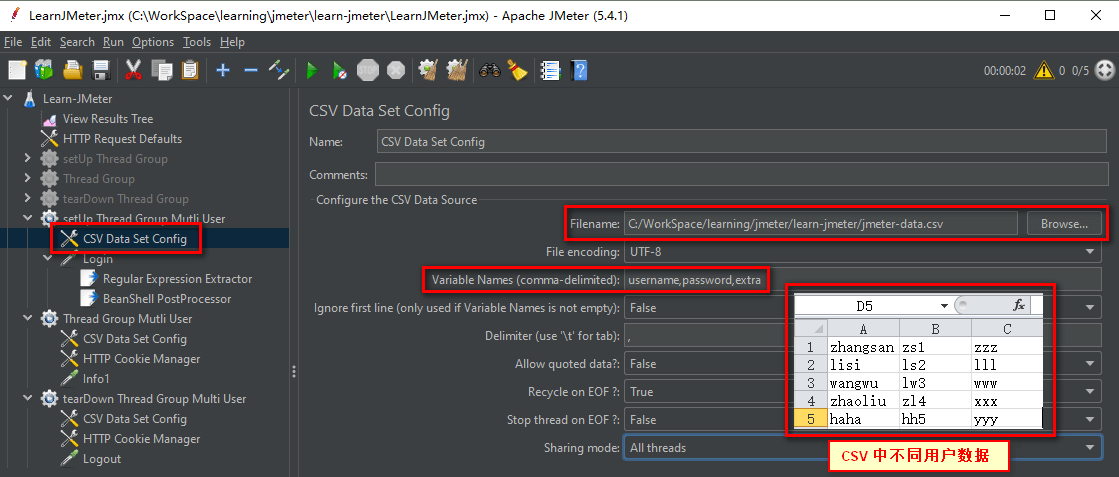
Task: Click the Comments input field
Action: (x=739, y=175)
